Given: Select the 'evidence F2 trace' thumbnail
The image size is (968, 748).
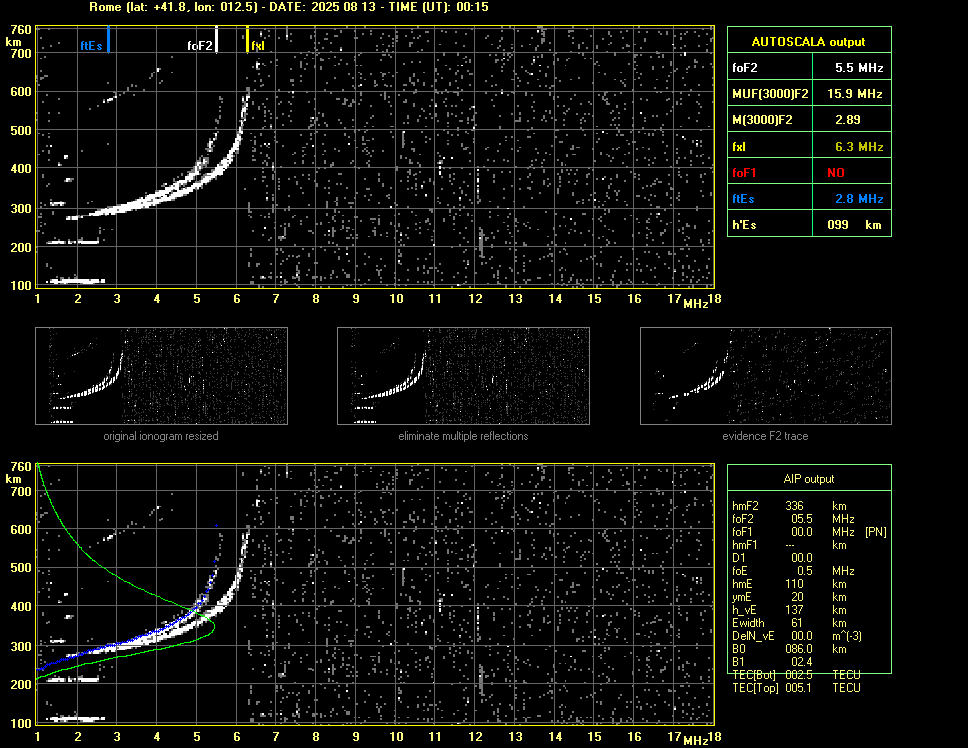Looking at the screenshot, I should tap(766, 376).
